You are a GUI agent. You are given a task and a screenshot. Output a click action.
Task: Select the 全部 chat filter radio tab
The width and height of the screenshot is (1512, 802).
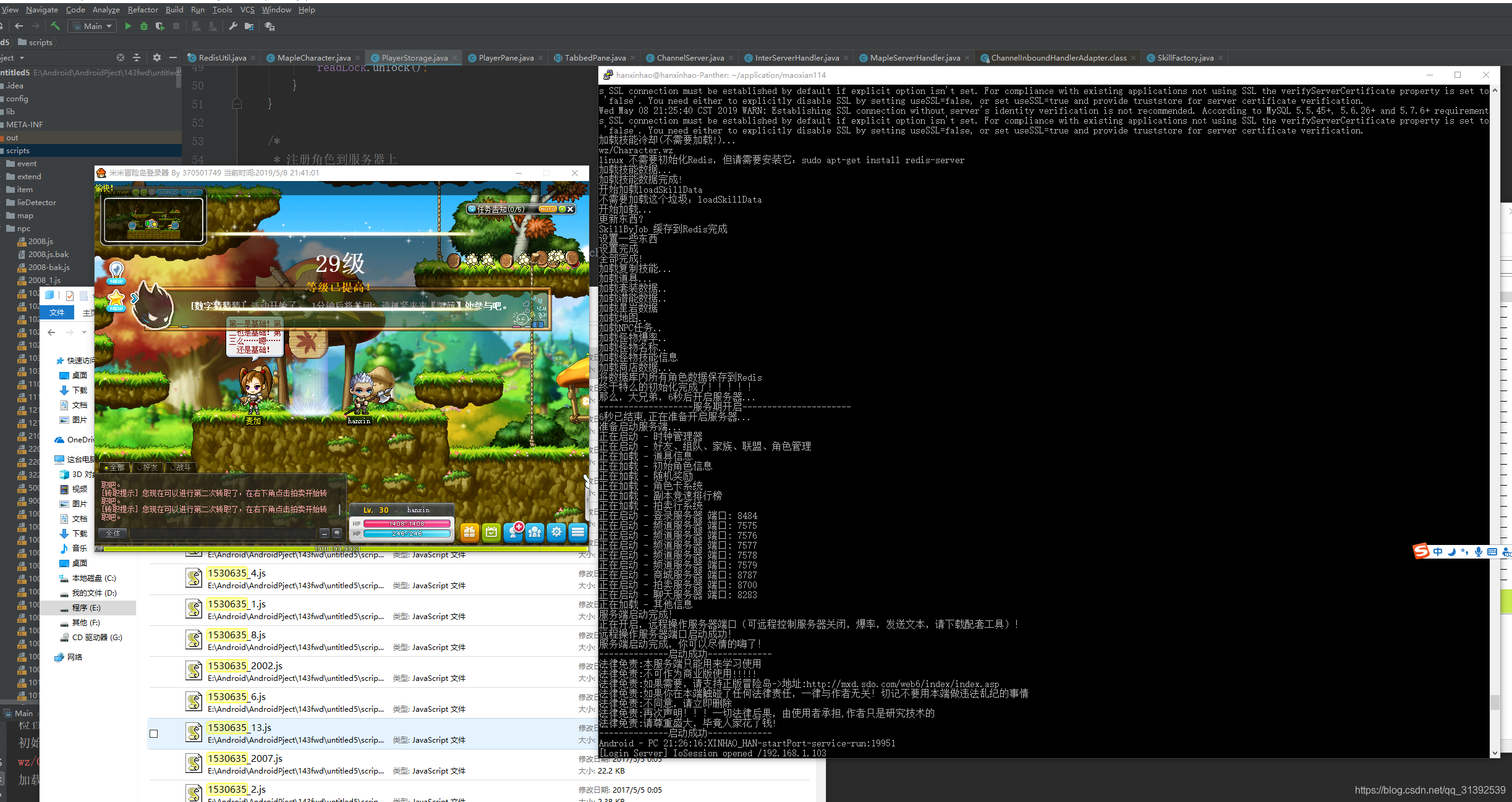click(114, 468)
